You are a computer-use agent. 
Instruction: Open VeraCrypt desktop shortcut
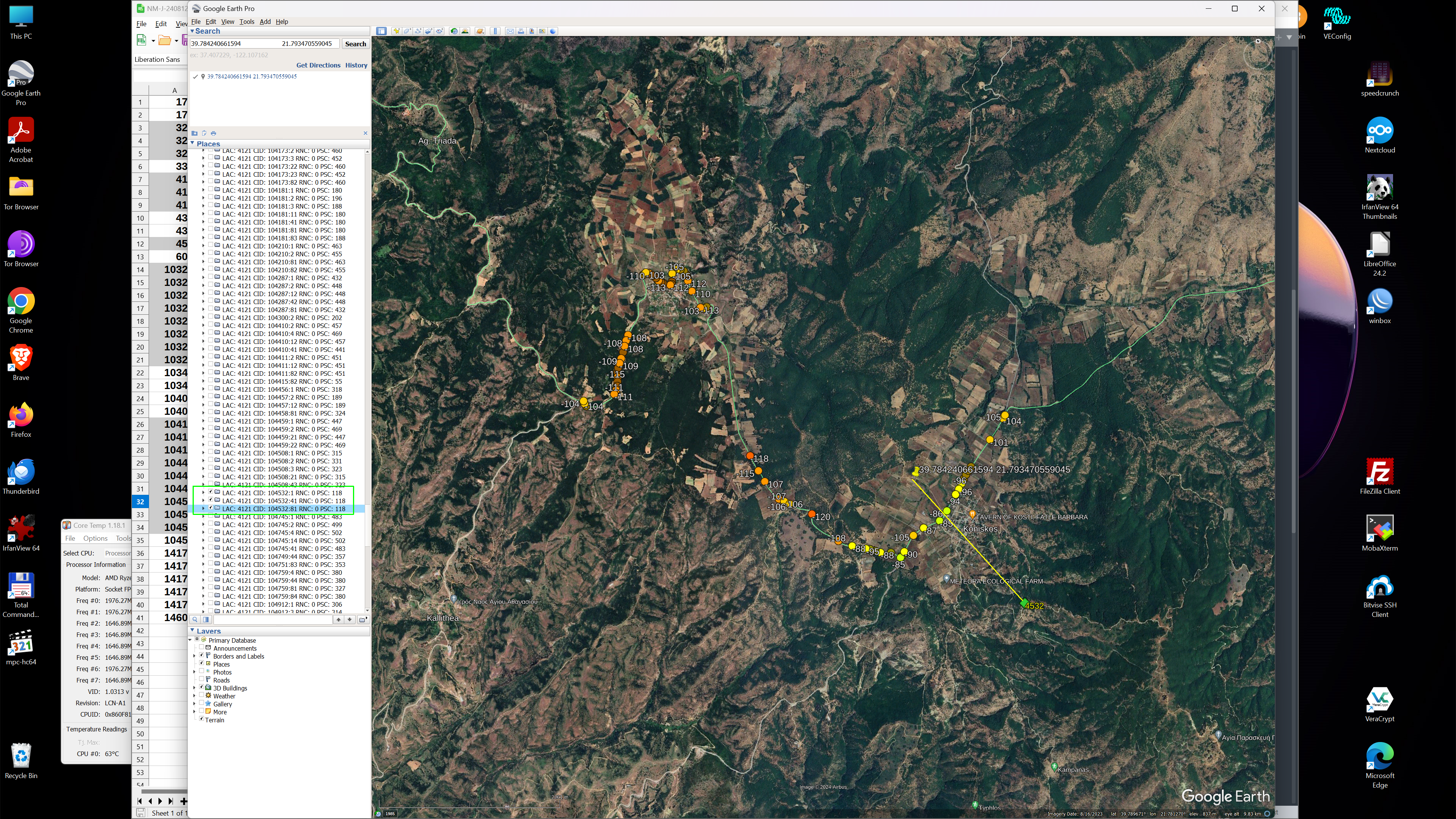point(1380,704)
